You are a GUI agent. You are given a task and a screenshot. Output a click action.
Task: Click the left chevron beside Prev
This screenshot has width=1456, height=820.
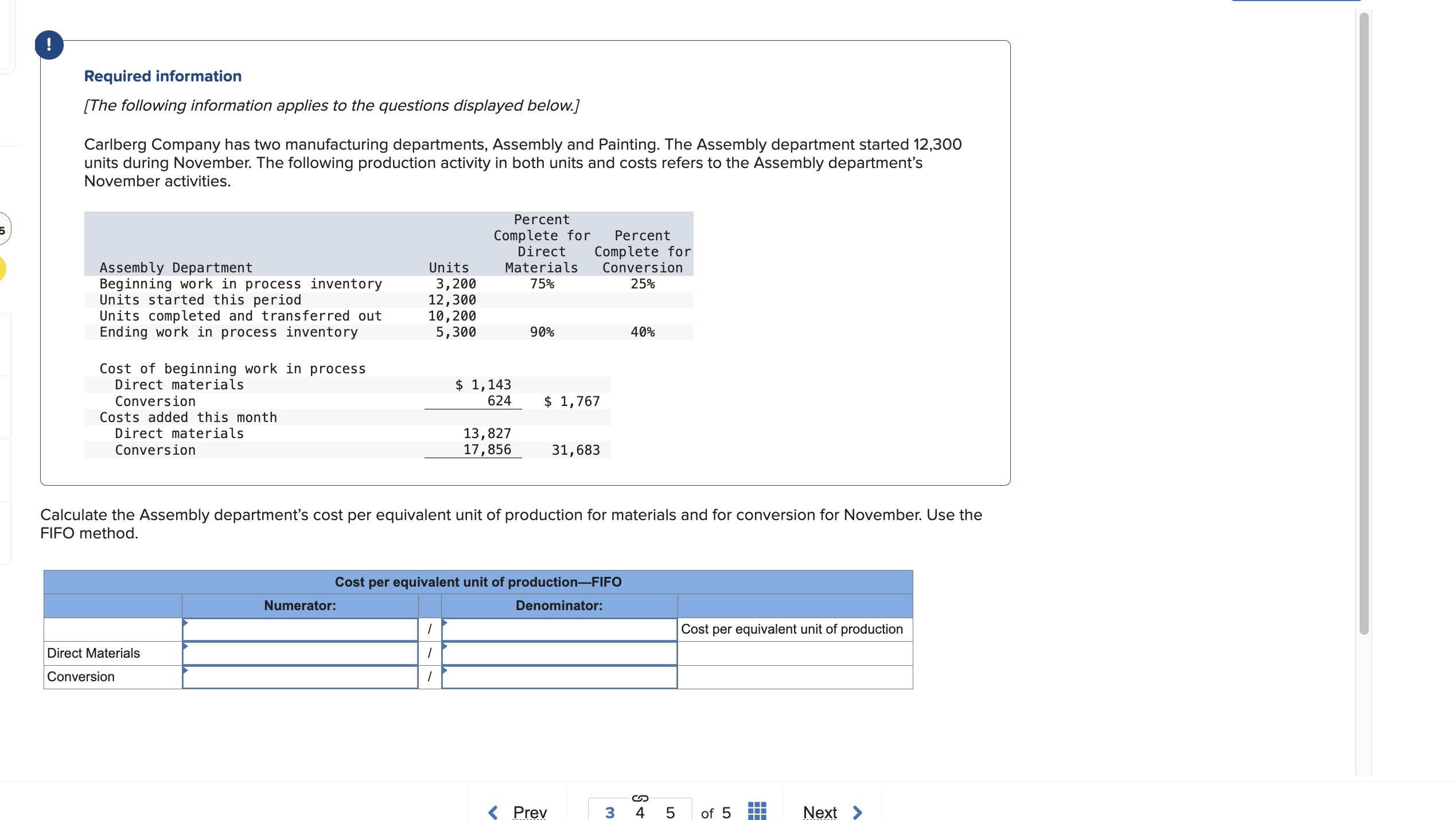tap(492, 811)
